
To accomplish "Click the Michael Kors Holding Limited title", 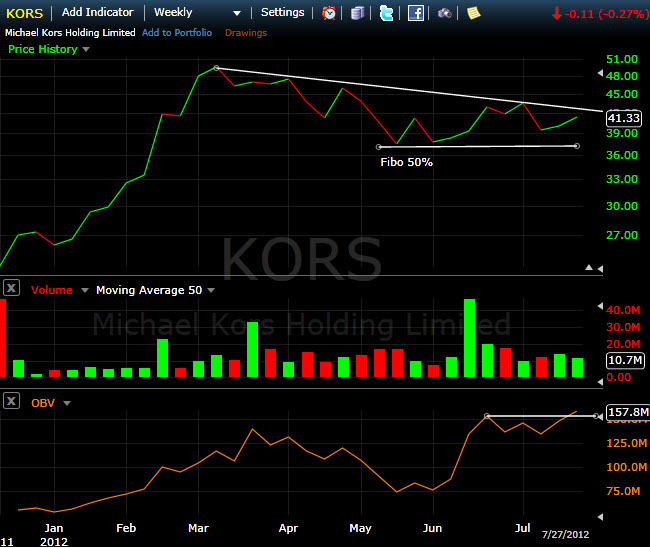I will [x=70, y=33].
